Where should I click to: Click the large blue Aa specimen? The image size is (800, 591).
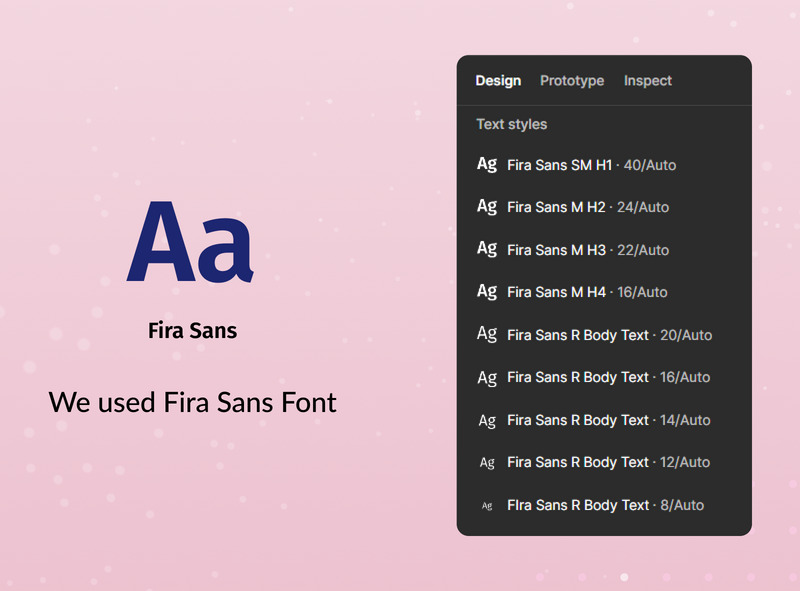pos(190,242)
